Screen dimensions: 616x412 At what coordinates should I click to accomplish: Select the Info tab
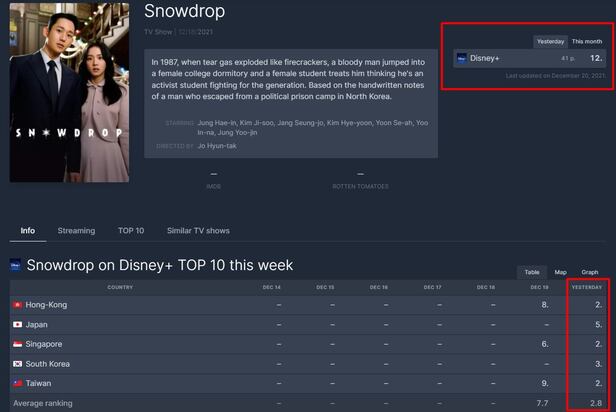point(28,231)
